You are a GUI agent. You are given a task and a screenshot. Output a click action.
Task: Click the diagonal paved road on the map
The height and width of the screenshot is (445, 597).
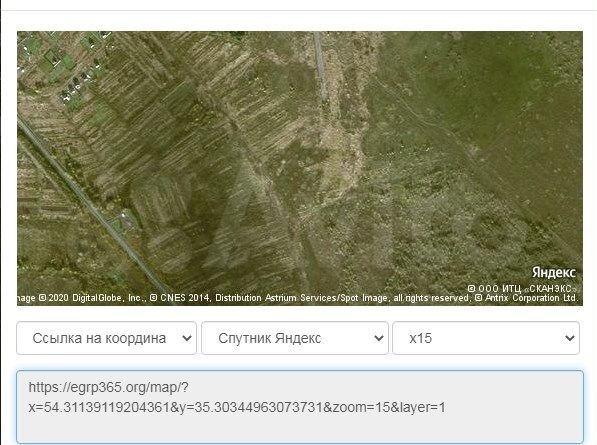(x=91, y=207)
